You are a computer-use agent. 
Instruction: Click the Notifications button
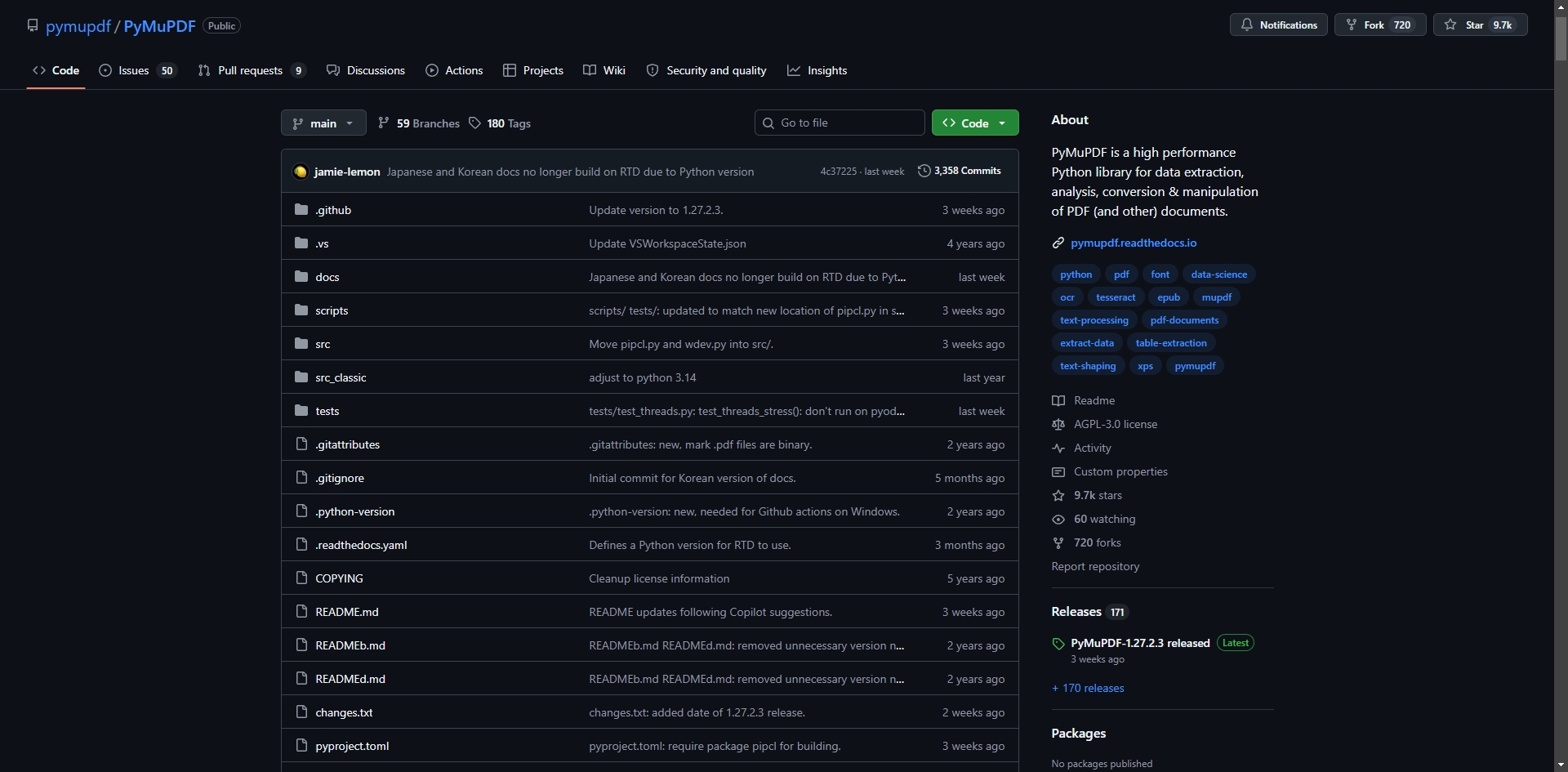click(x=1279, y=25)
